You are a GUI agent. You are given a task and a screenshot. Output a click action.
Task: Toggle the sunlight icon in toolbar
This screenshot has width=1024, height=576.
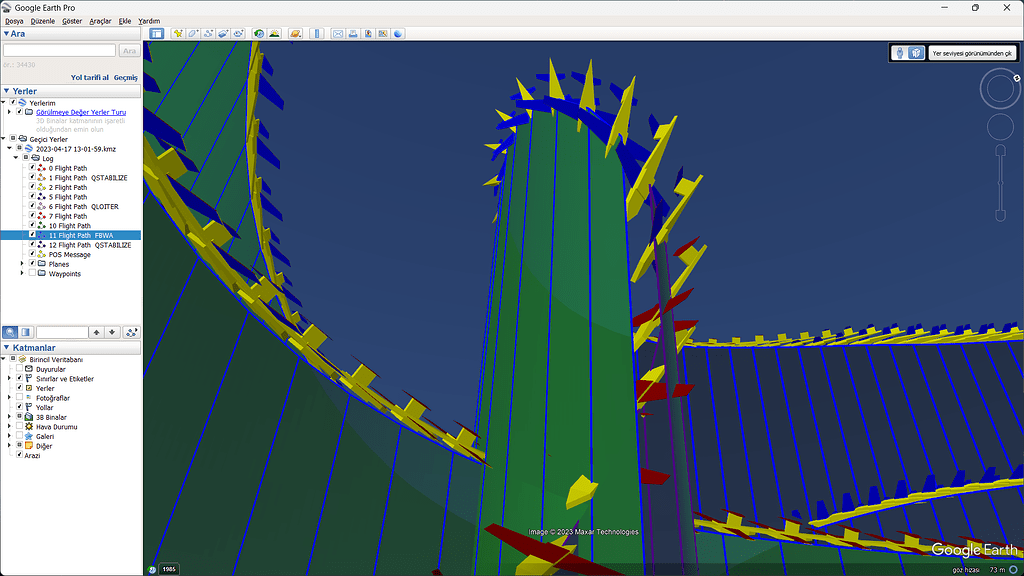click(274, 34)
